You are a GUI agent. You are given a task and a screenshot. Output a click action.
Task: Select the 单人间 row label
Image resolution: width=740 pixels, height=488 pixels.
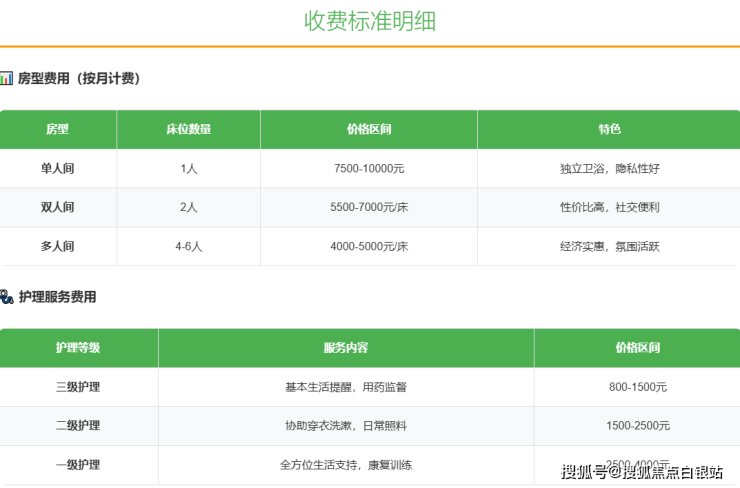(x=58, y=168)
